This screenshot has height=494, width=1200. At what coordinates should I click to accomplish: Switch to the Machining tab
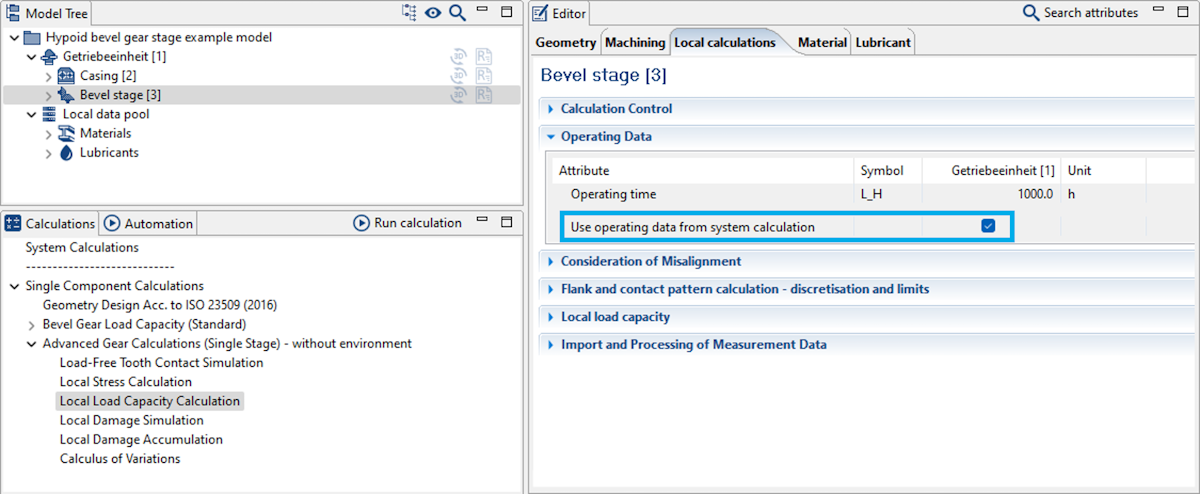click(635, 43)
